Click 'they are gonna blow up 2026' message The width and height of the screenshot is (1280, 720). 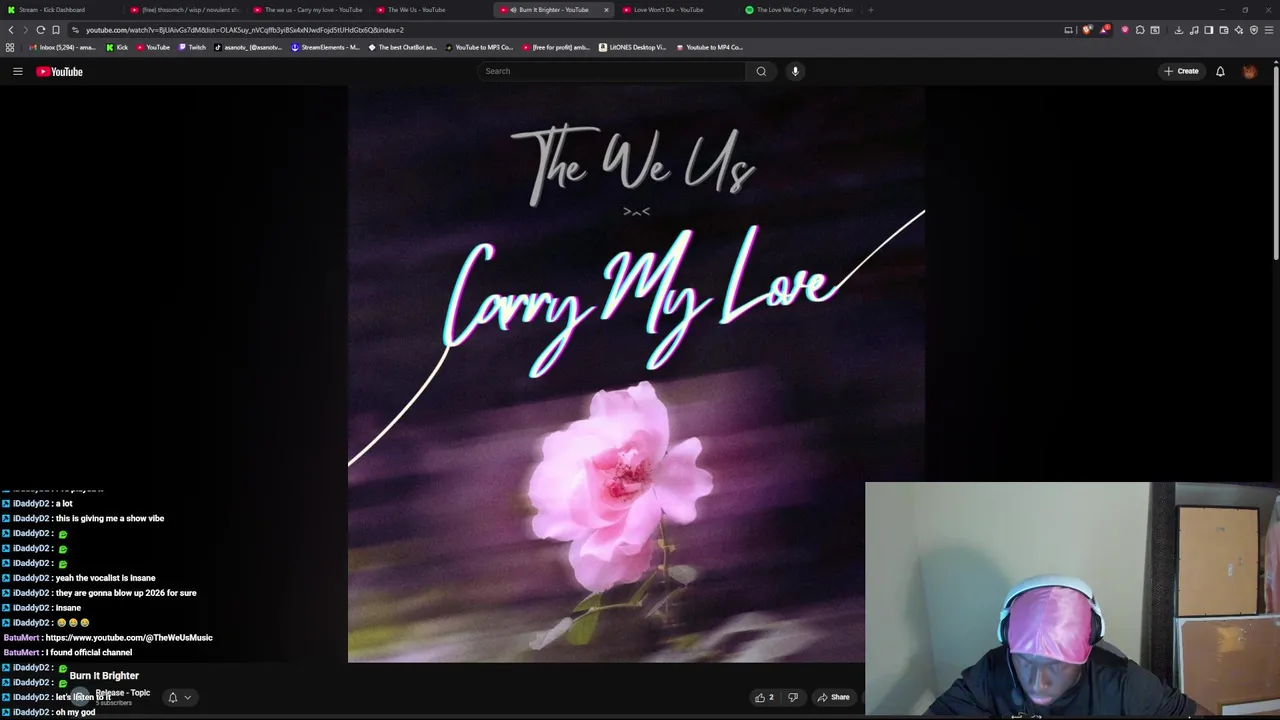(x=126, y=593)
